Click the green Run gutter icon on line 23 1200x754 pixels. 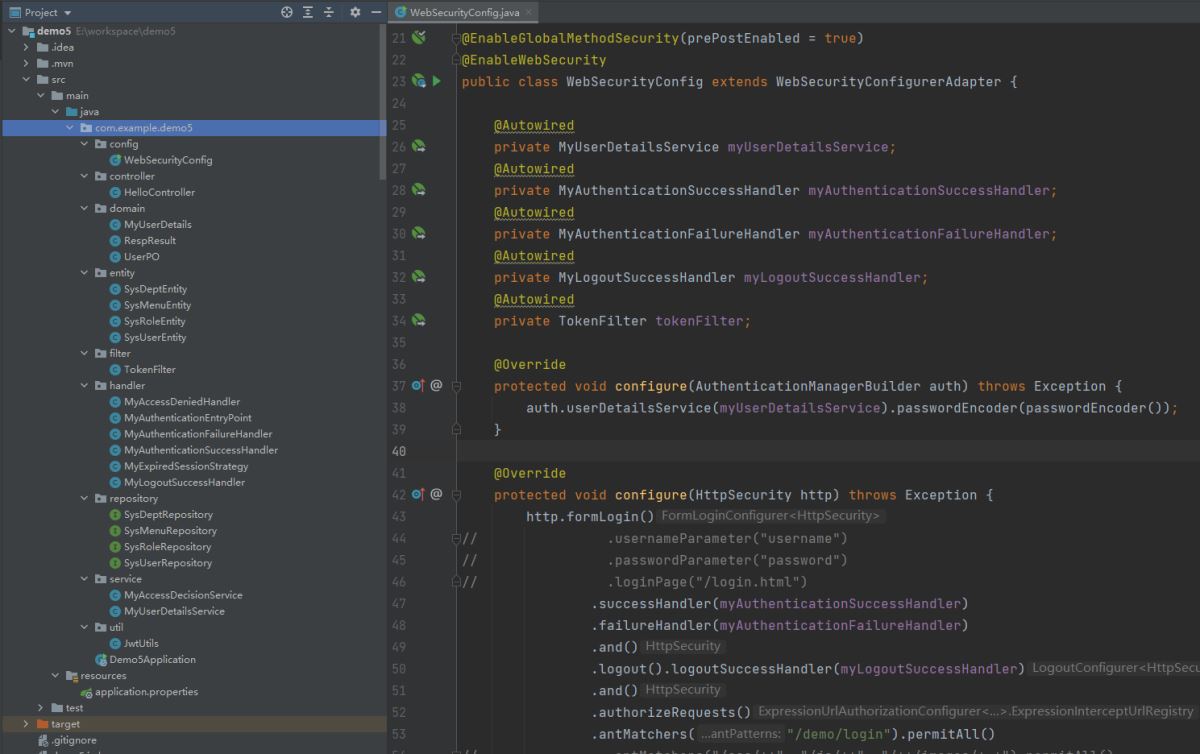pyautogui.click(x=437, y=81)
